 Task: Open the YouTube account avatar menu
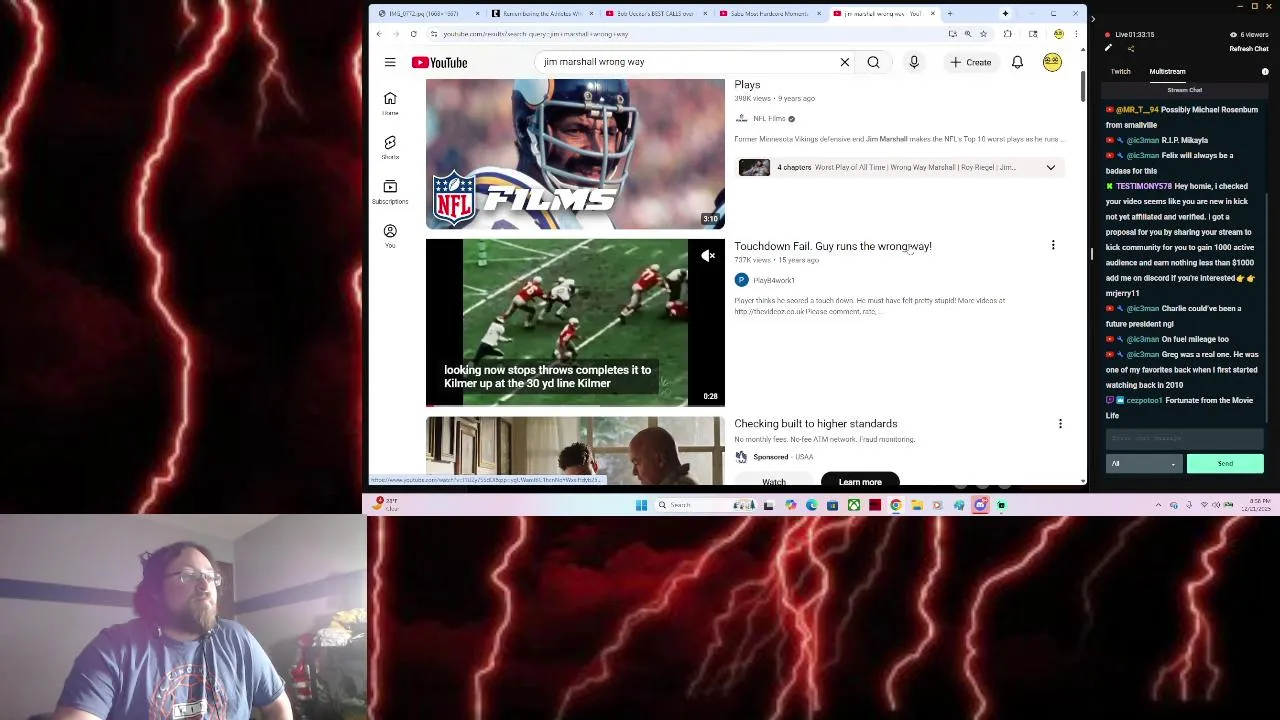pos(1052,62)
